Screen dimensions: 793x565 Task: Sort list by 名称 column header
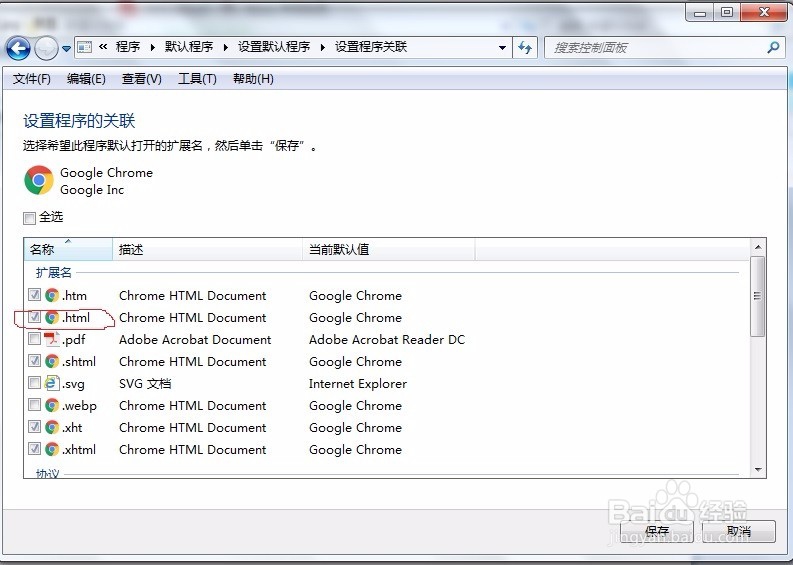tap(68, 249)
